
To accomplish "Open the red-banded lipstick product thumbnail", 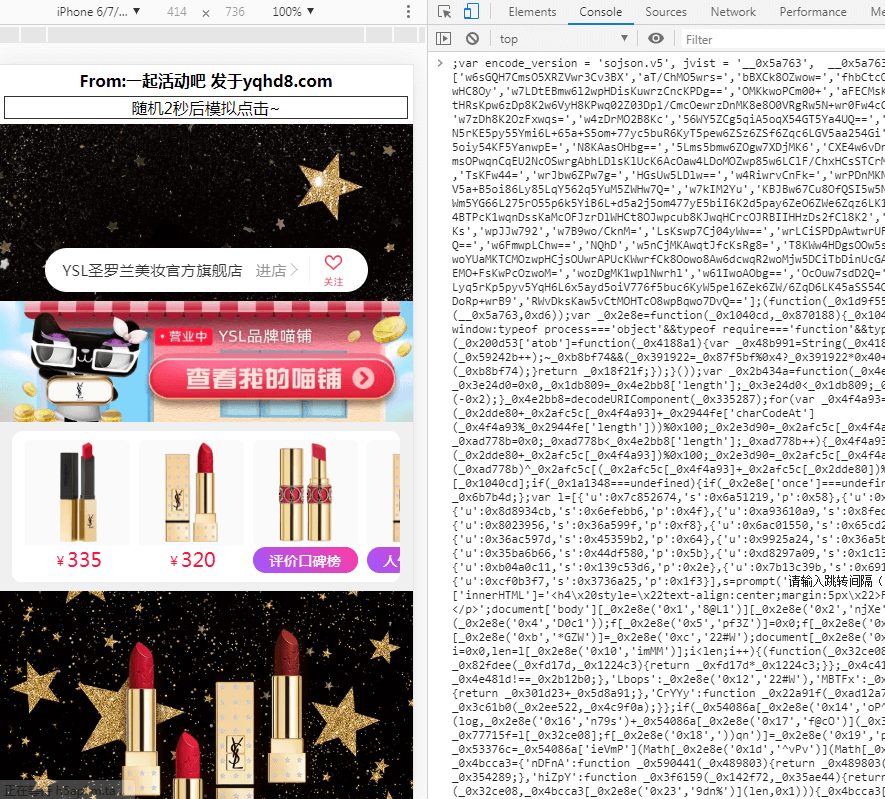I will point(305,493).
